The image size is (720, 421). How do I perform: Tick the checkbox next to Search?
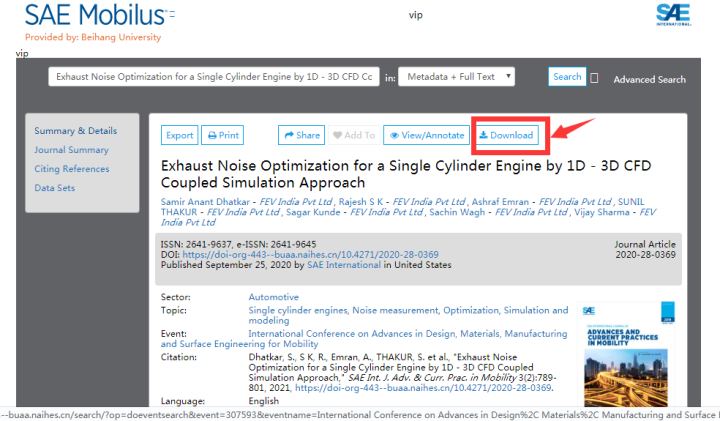[x=594, y=78]
